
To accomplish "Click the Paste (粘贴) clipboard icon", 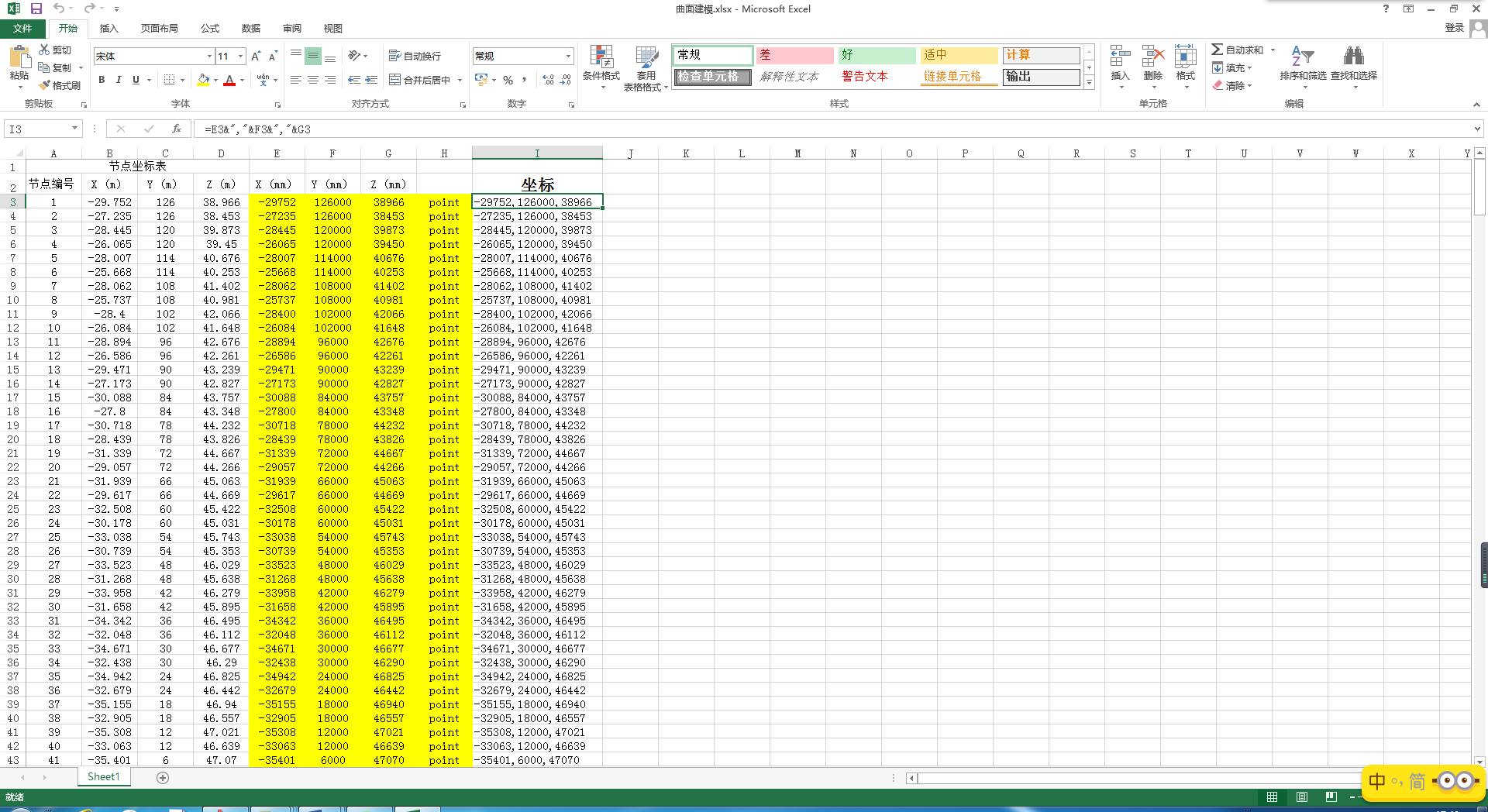I will tap(19, 57).
